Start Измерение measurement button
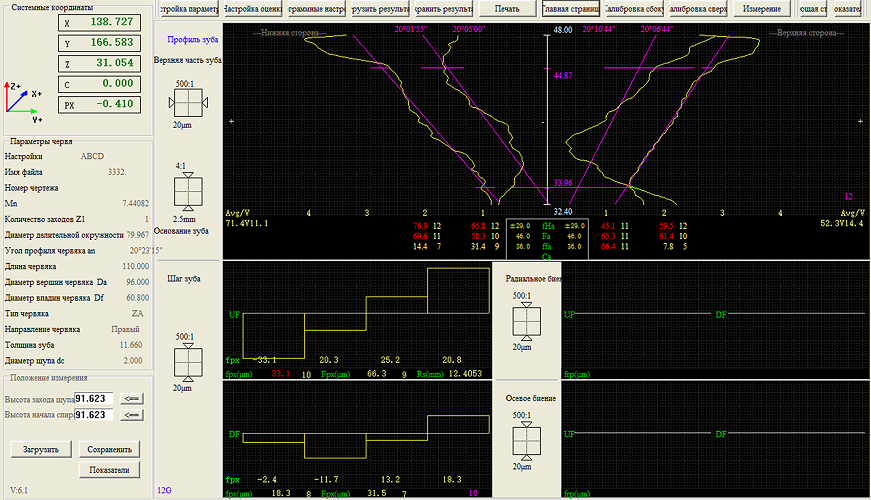 pos(762,9)
